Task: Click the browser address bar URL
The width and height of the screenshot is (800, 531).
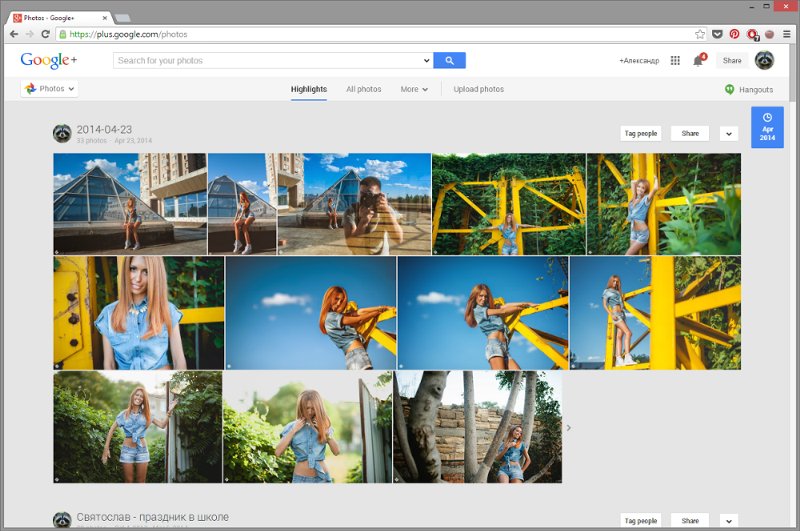Action: click(128, 34)
